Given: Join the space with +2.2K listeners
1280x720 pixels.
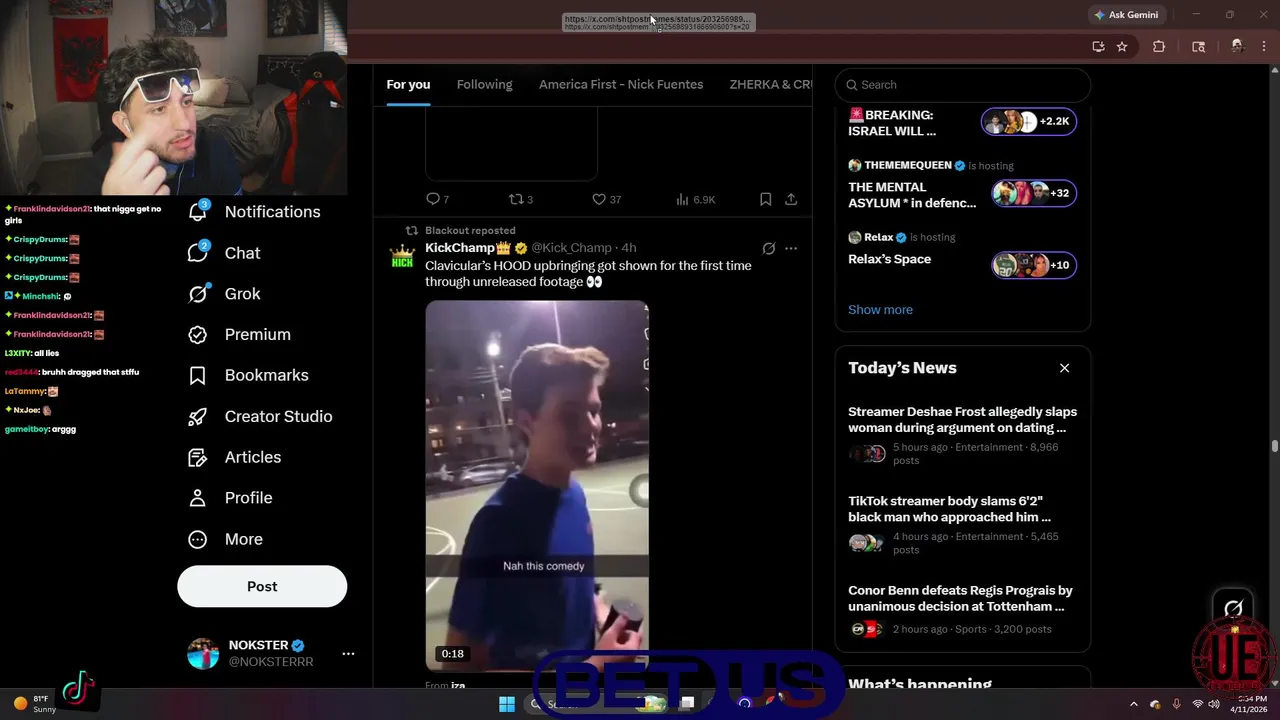Looking at the screenshot, I should coord(1029,121).
